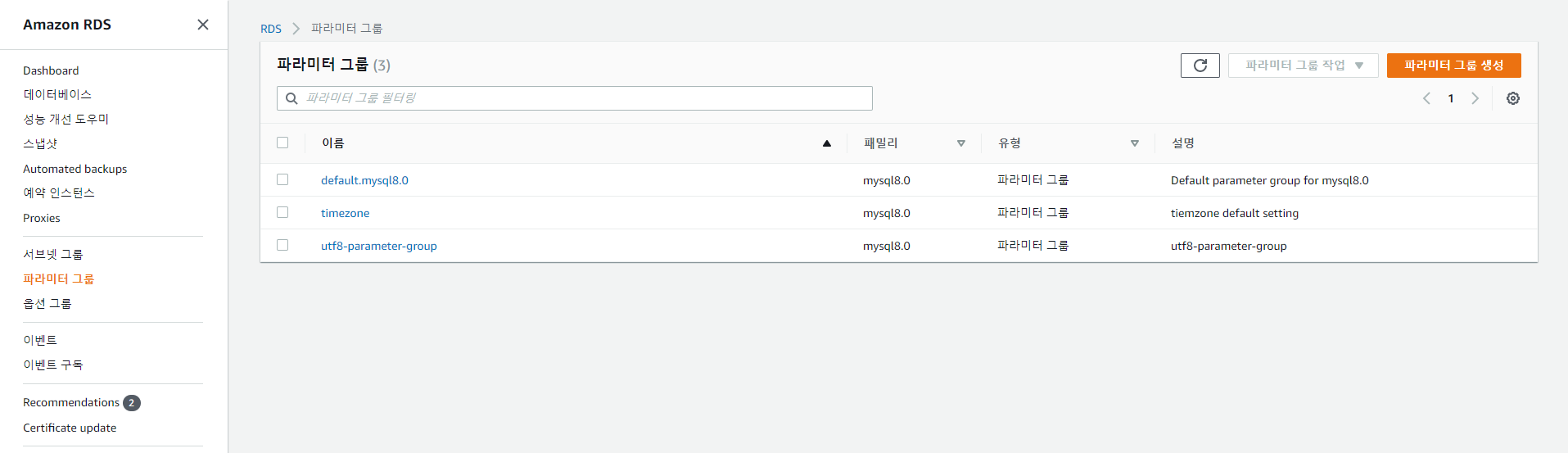Open Proxies in the sidebar

[x=42, y=218]
